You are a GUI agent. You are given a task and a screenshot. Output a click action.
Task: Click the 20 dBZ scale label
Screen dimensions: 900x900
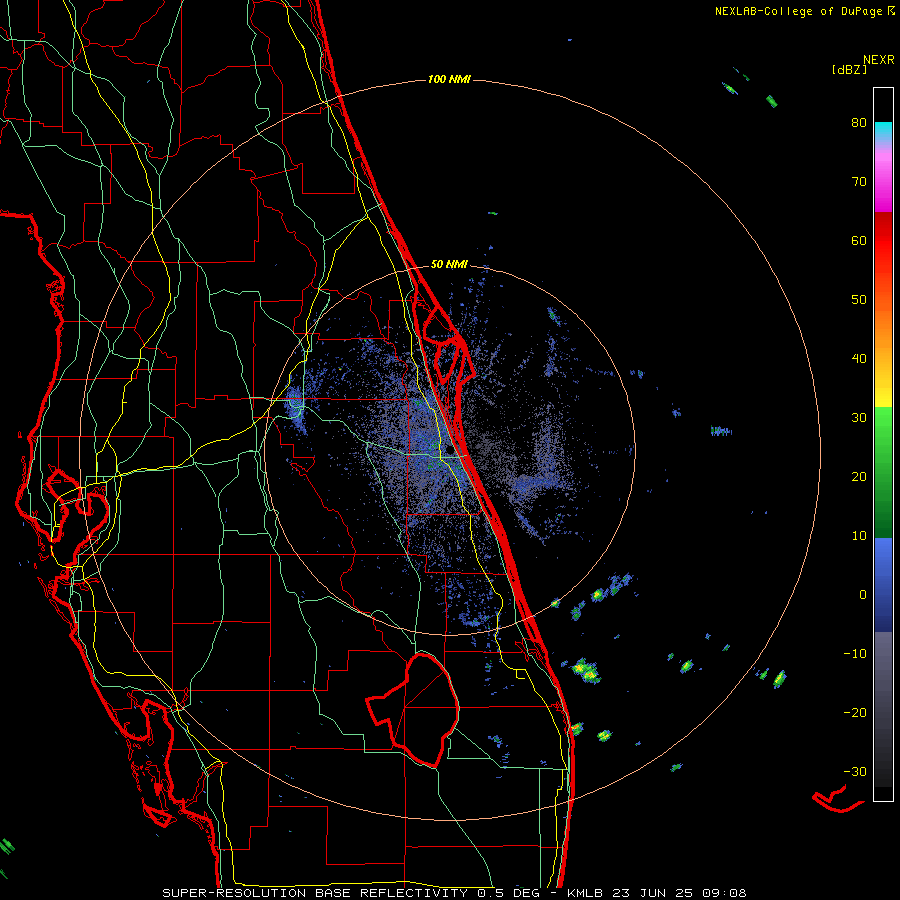click(859, 477)
